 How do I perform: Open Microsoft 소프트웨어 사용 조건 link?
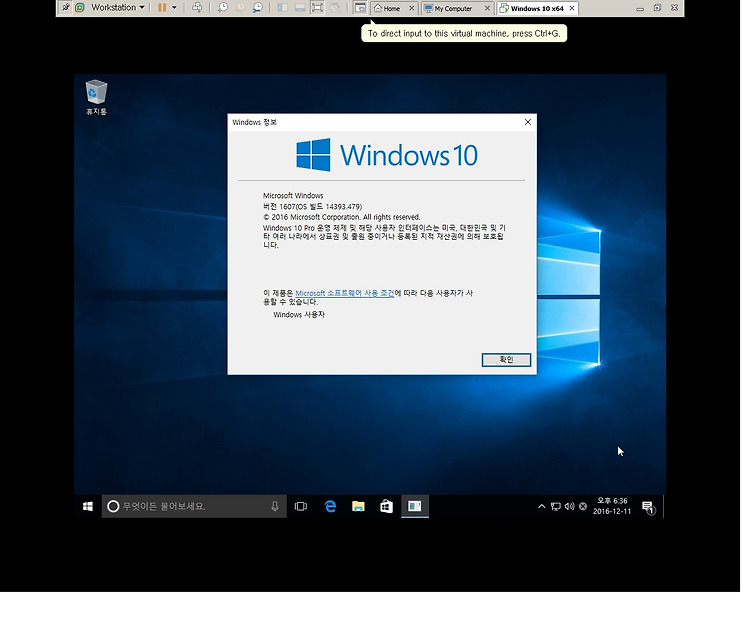click(344, 293)
